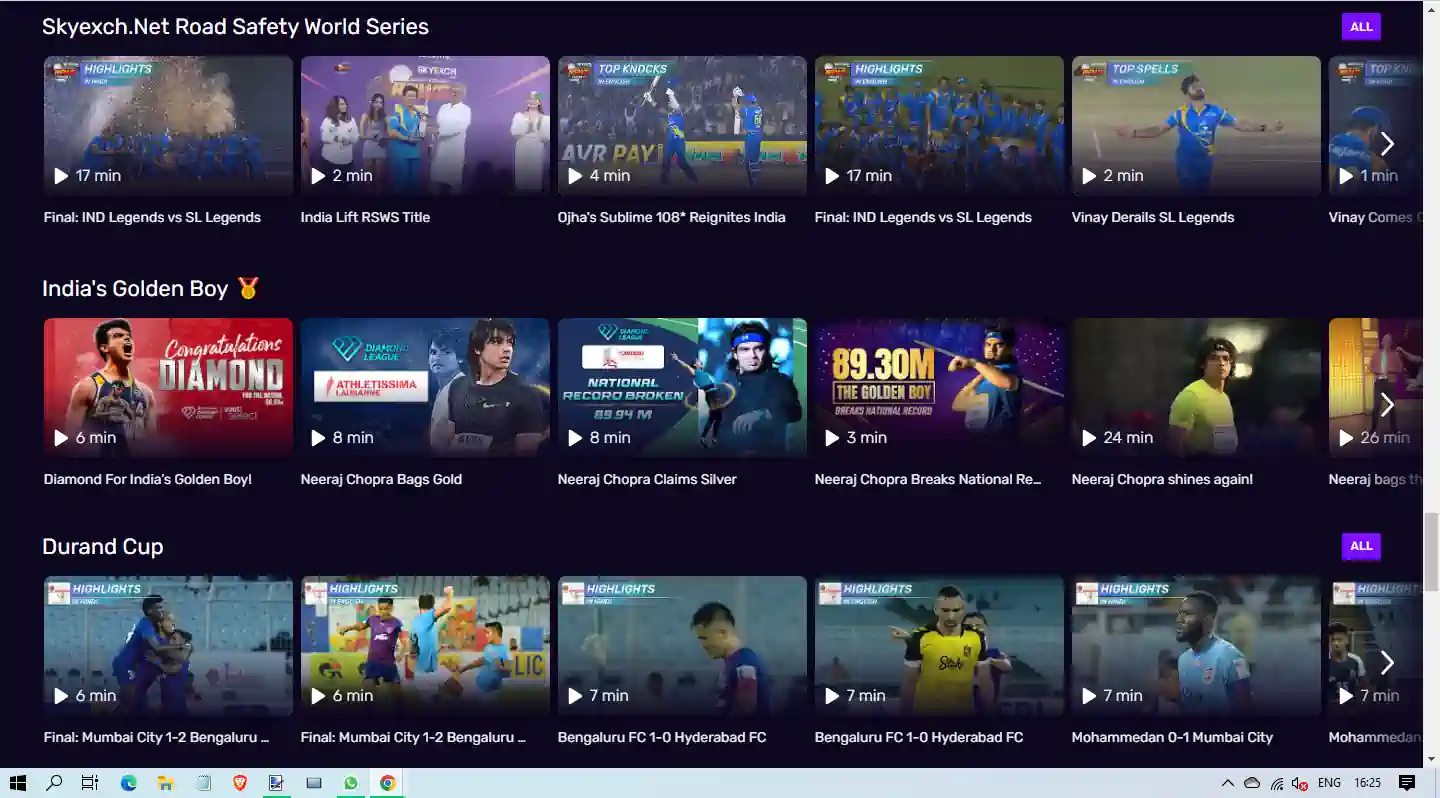Open taskbar search magnifier

tap(55, 783)
